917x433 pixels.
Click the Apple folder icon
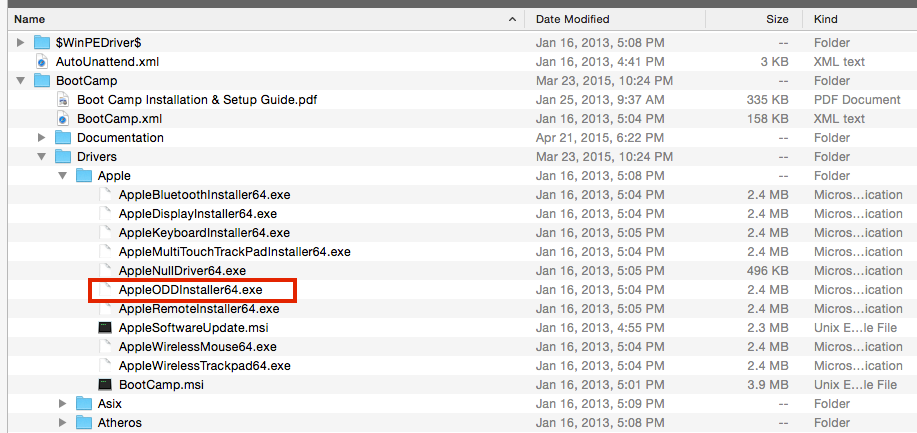pos(84,176)
